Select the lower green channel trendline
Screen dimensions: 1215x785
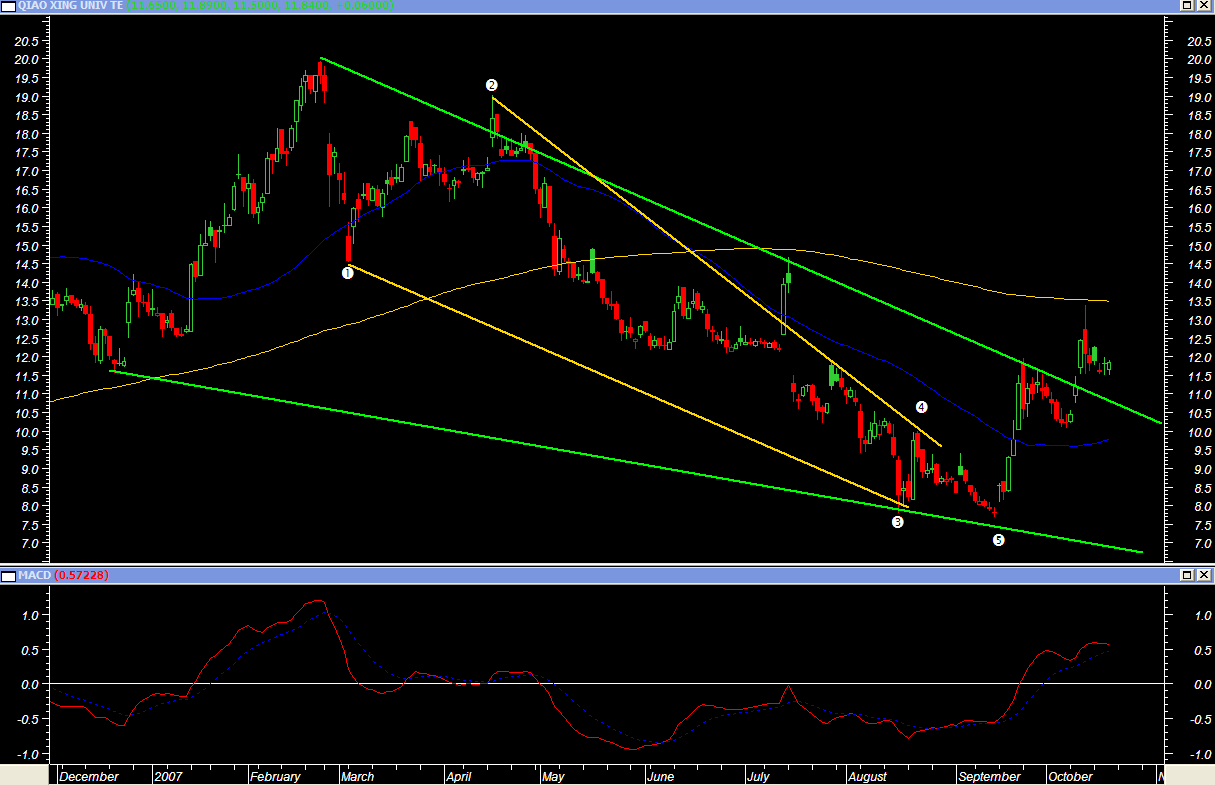tap(625, 462)
